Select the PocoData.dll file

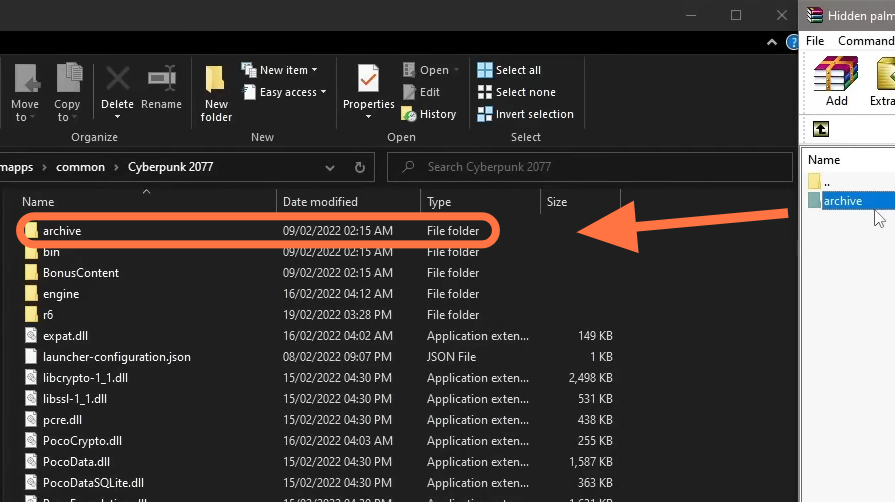[317, 462]
